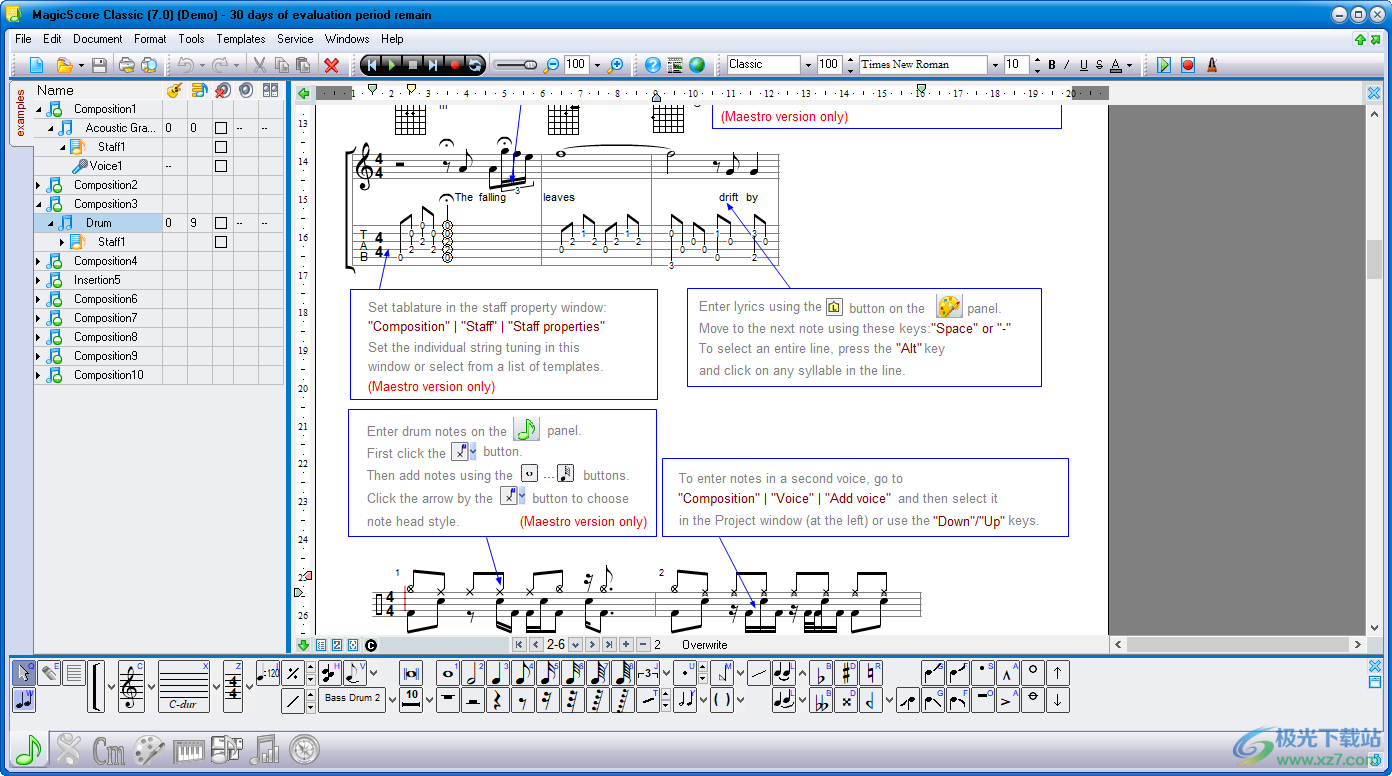Toggle the checkbox in Acoustic Gra... row
Viewport: 1392px width, 776px height.
point(221,128)
